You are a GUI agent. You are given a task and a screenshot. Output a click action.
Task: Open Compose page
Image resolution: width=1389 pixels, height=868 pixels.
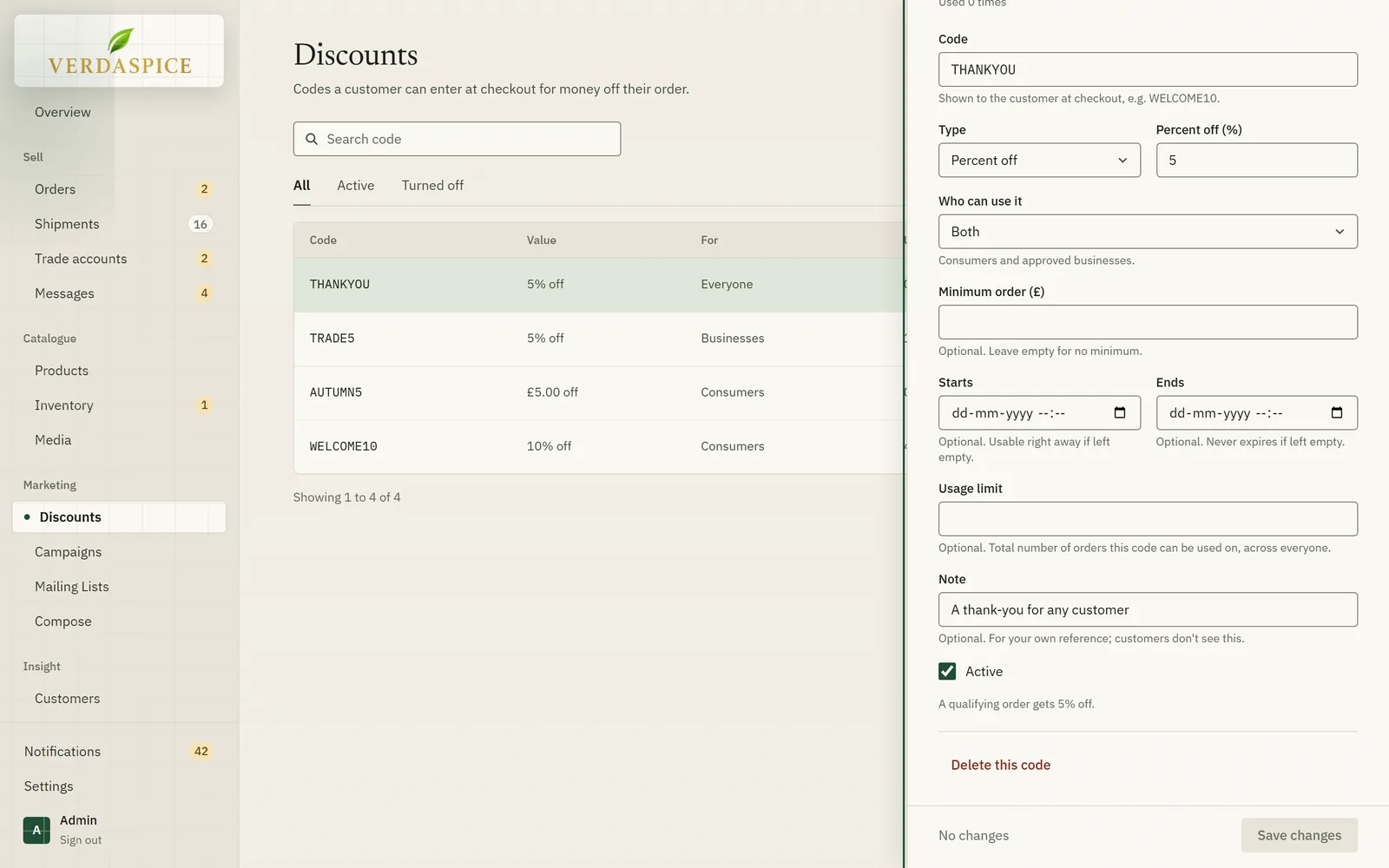(x=119, y=621)
